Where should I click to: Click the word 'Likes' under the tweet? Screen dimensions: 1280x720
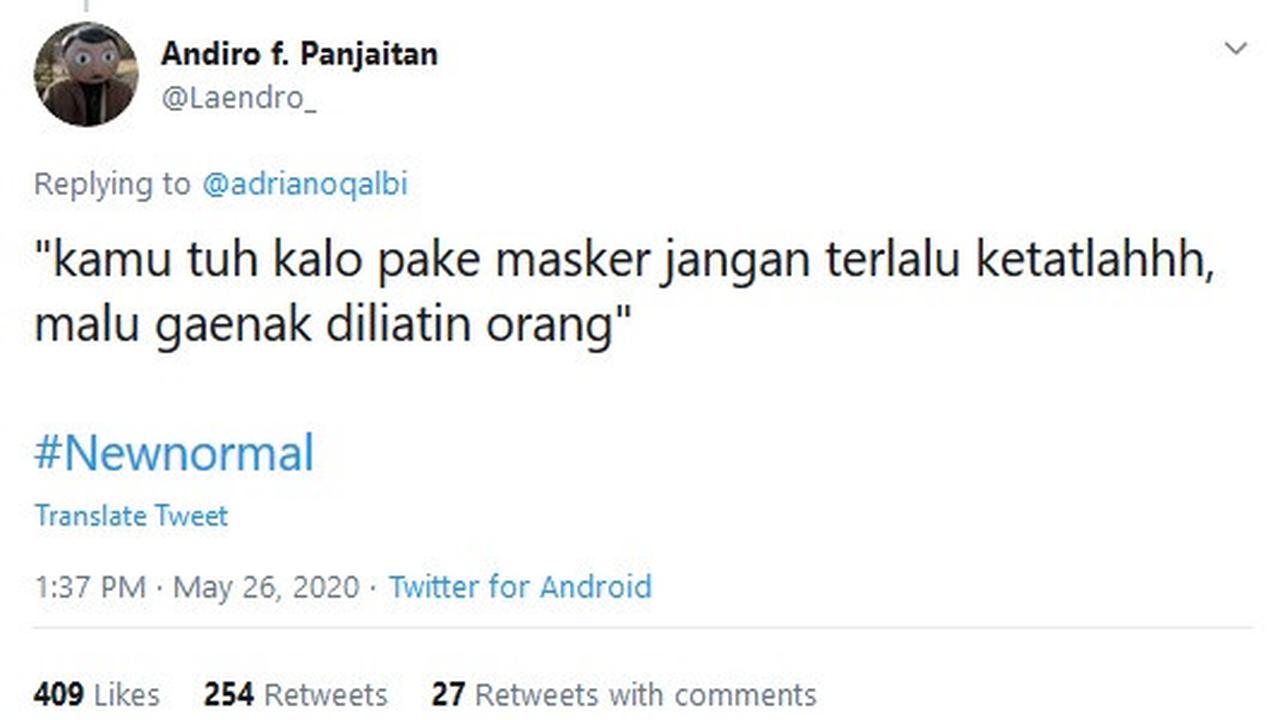point(126,694)
